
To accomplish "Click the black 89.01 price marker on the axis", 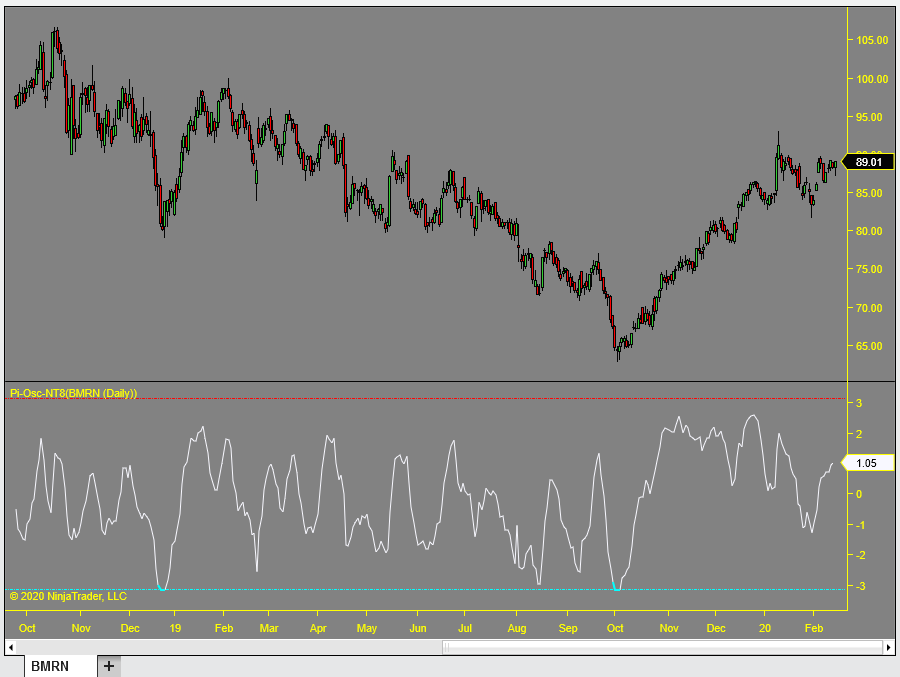I will pyautogui.click(x=869, y=161).
